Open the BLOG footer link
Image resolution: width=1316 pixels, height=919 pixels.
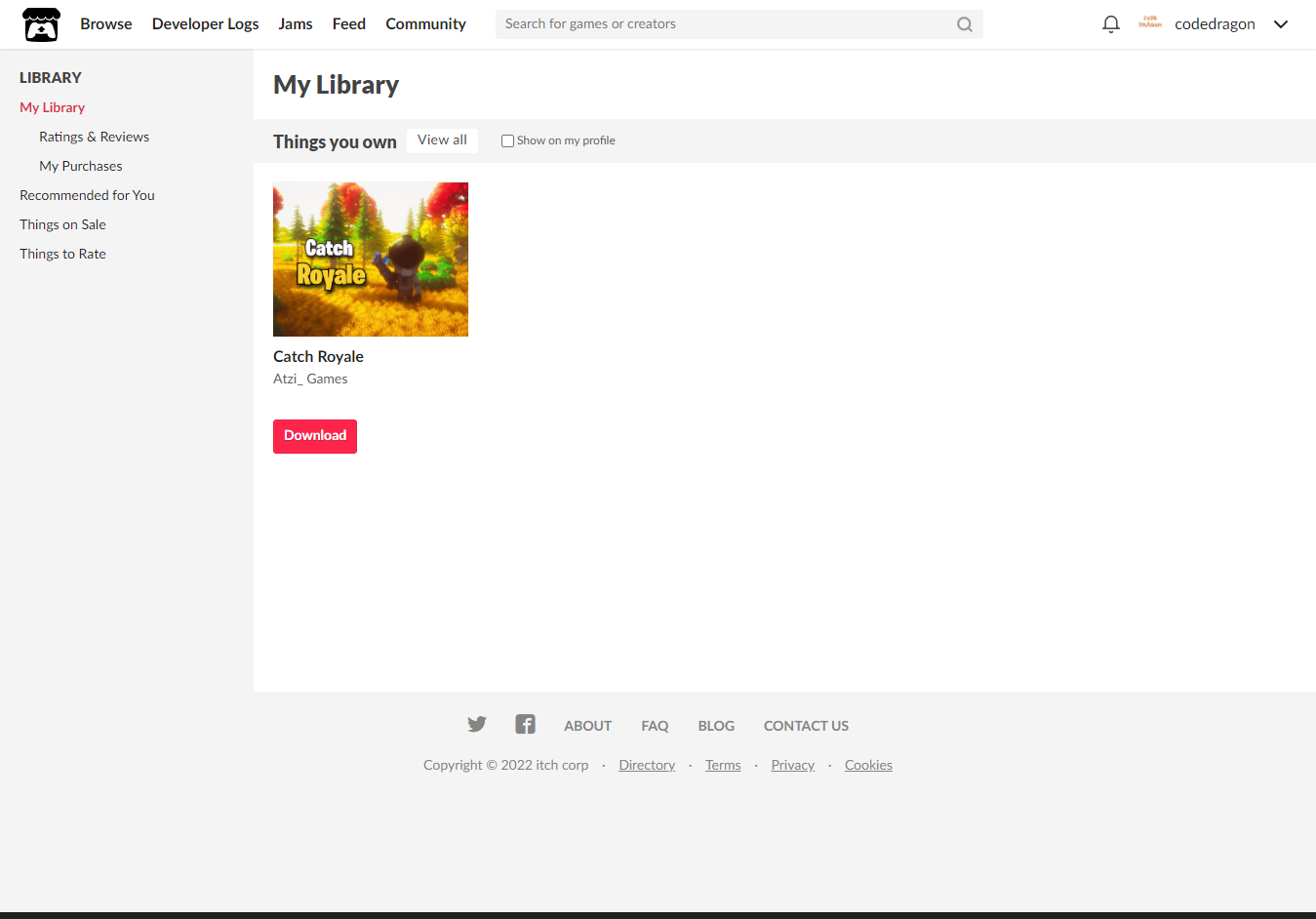(716, 726)
